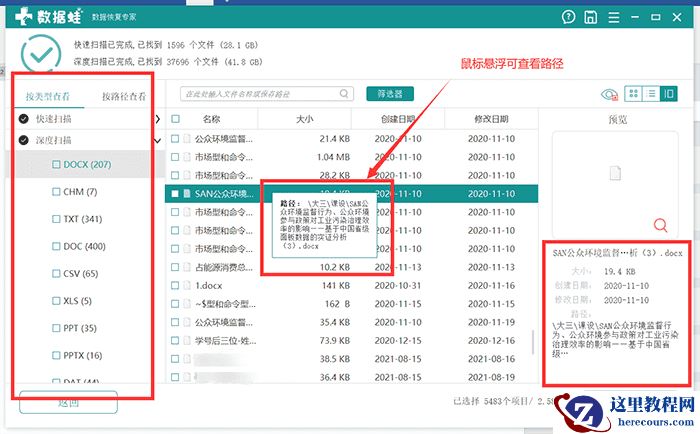Screen dimensions: 700x434
Task: Toggle the eye preview icon
Action: 609,94
